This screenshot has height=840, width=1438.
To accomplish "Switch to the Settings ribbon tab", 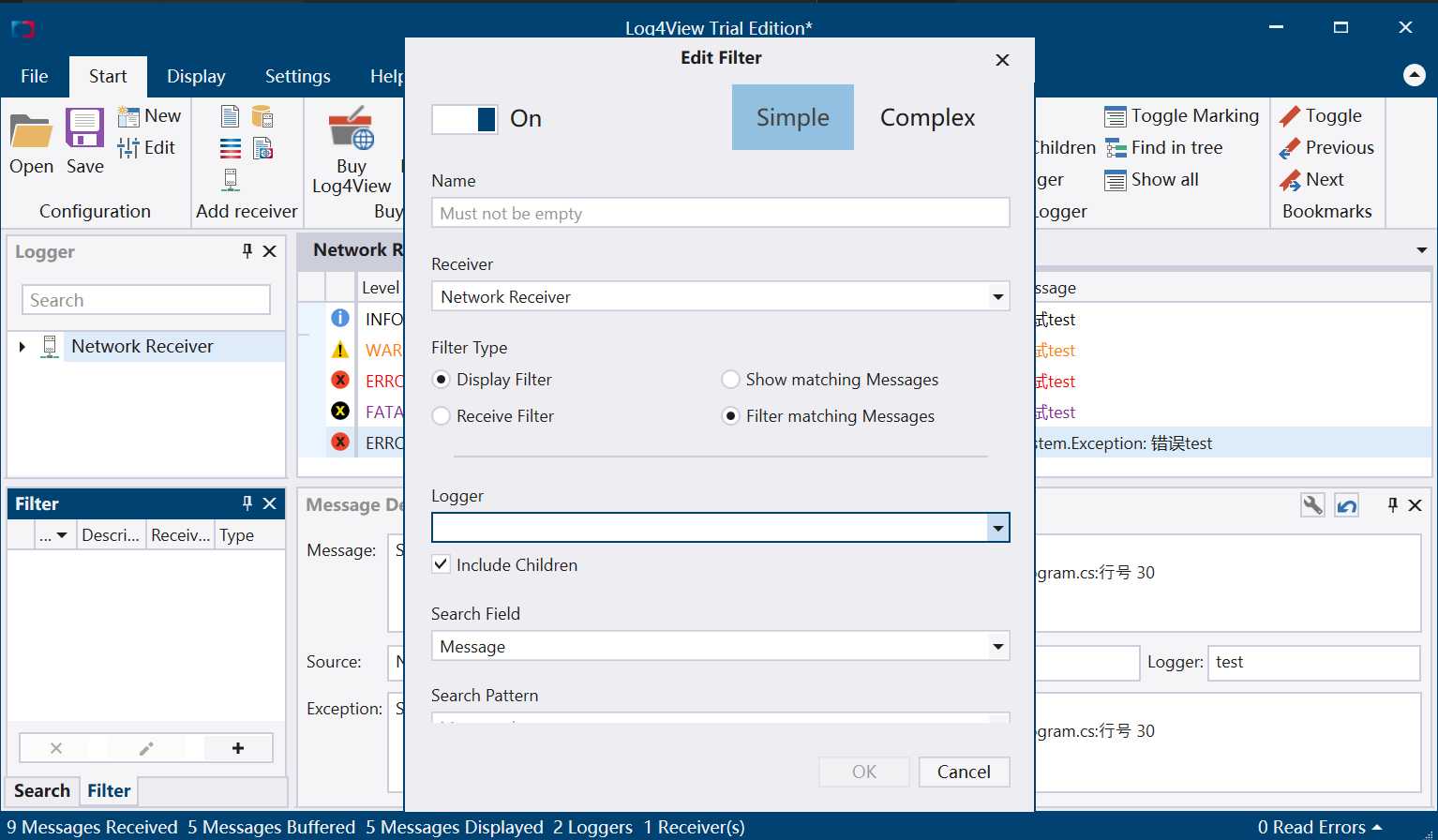I will [x=297, y=76].
